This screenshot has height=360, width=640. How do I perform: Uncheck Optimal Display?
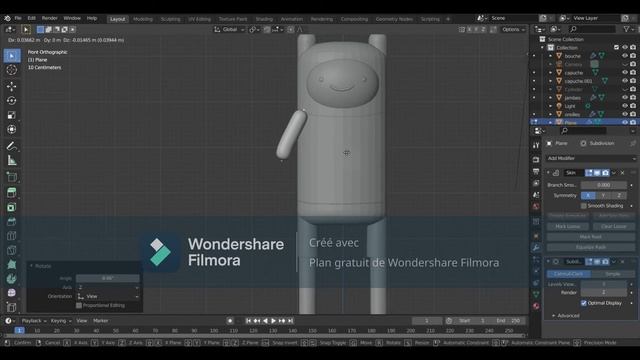pos(584,303)
